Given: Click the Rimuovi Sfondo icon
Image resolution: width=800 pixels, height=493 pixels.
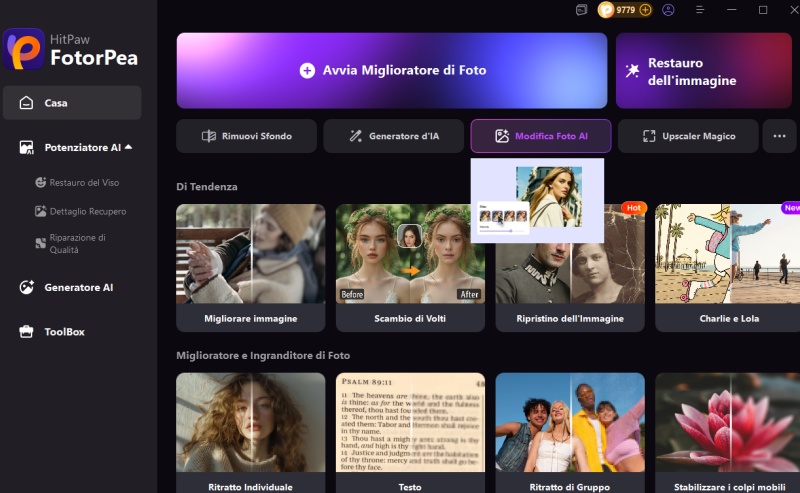Looking at the screenshot, I should click(209, 136).
